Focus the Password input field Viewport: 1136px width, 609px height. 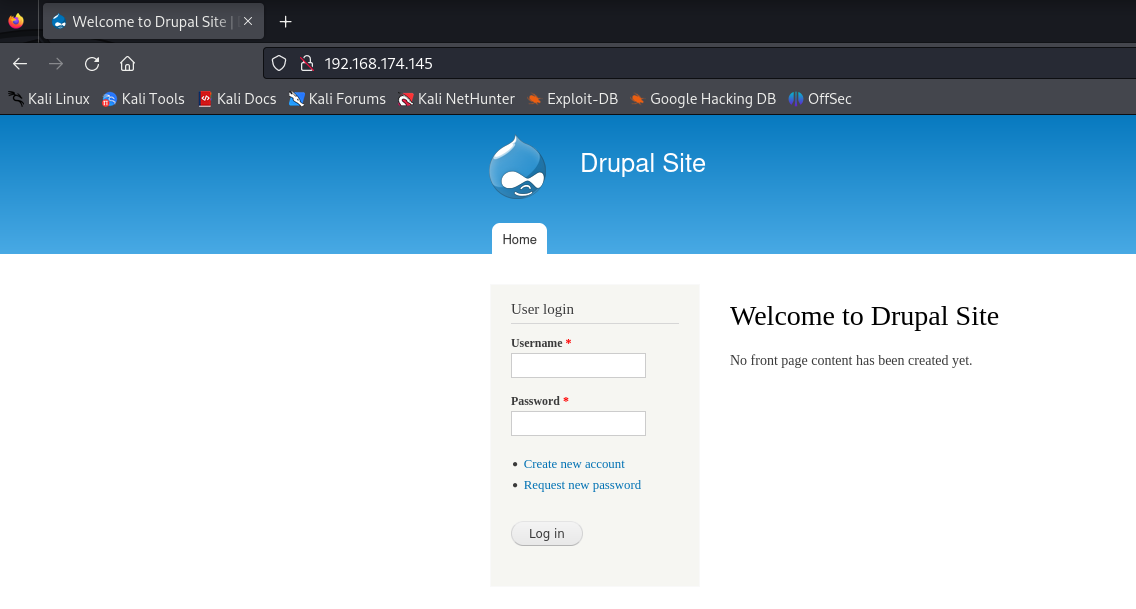tap(578, 424)
